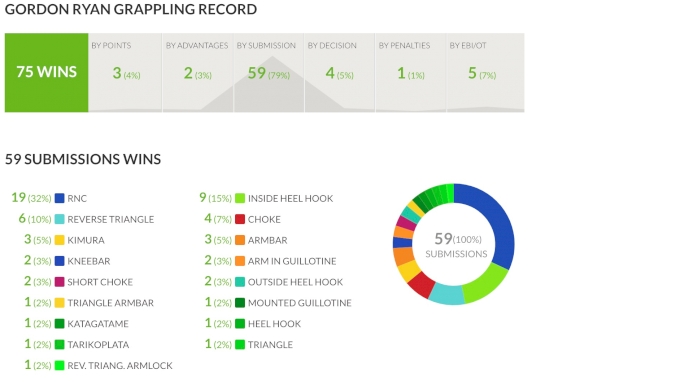The width and height of the screenshot is (680, 382).
Task: Click the Mounted Guillotine legend label
Action: (299, 303)
